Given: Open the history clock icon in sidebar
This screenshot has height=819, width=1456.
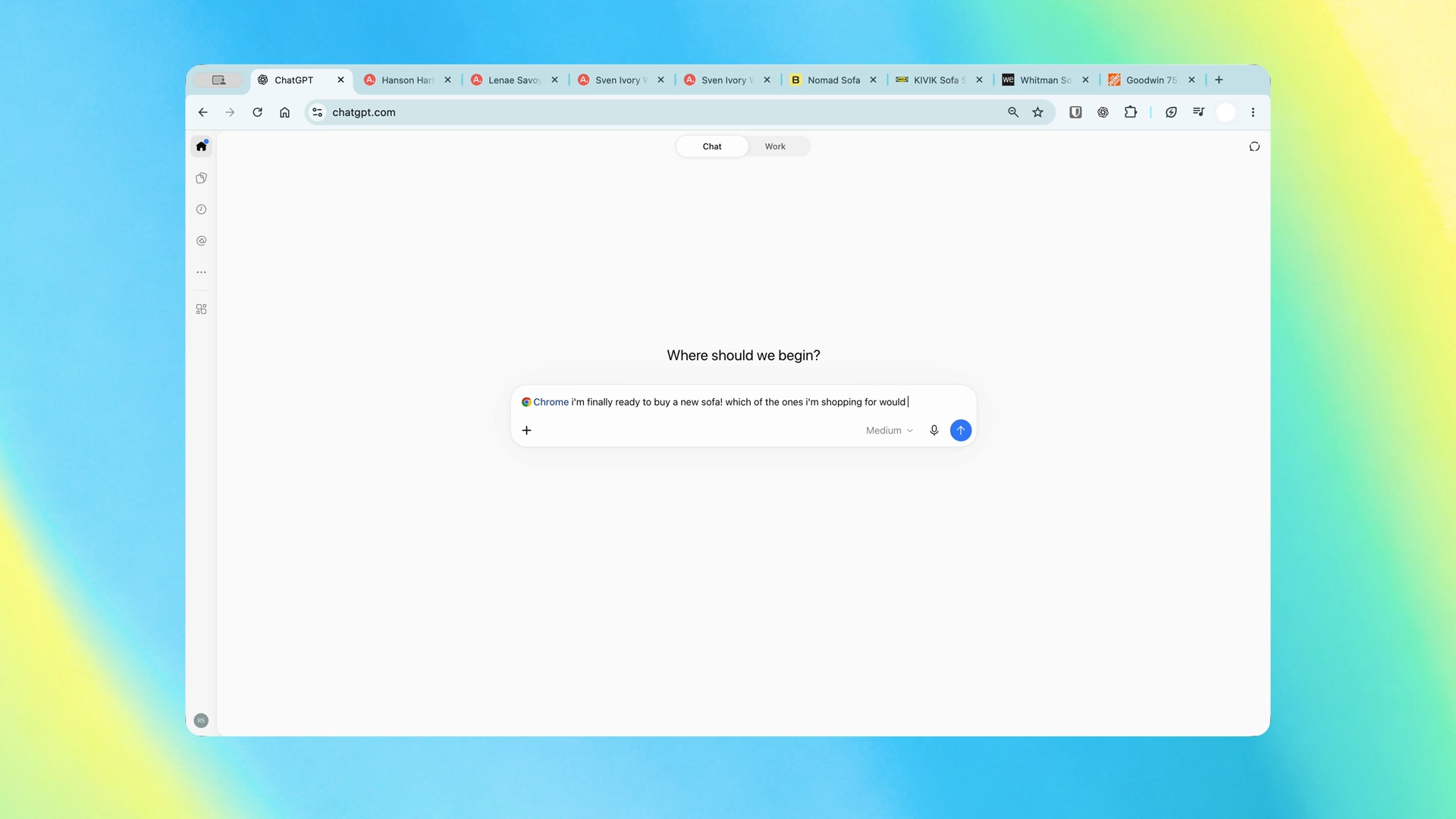Looking at the screenshot, I should point(201,209).
